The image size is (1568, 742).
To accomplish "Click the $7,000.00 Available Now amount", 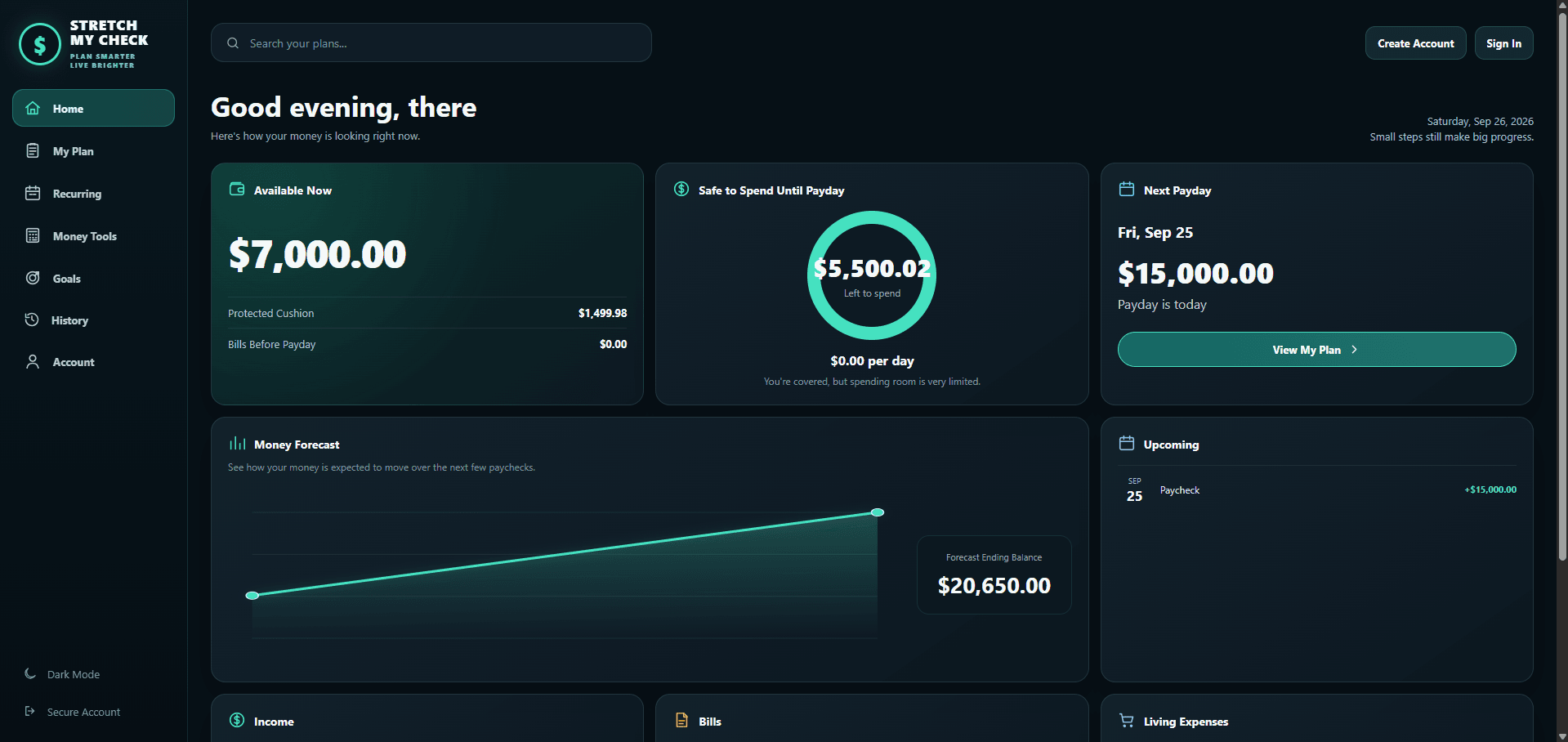I will pos(317,254).
